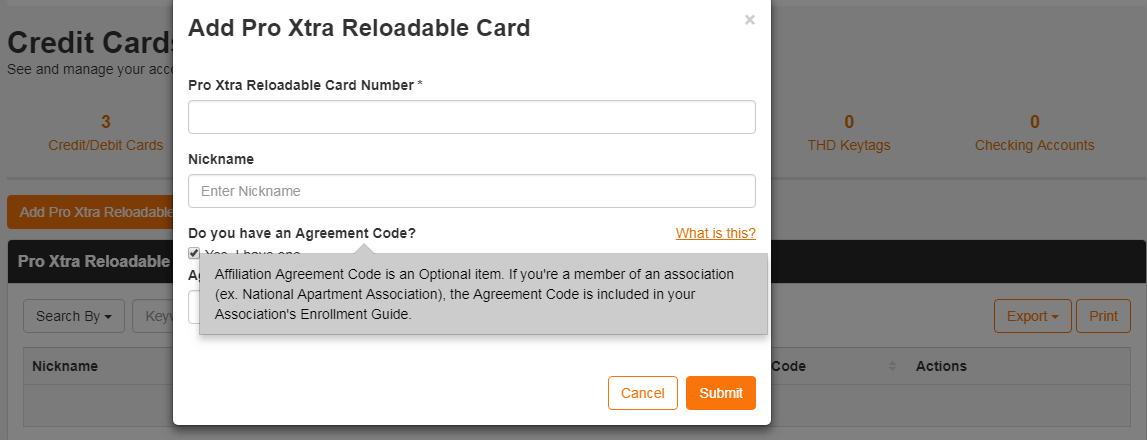Image resolution: width=1147 pixels, height=440 pixels.
Task: Open the 'What is this?' link
Action: [715, 233]
